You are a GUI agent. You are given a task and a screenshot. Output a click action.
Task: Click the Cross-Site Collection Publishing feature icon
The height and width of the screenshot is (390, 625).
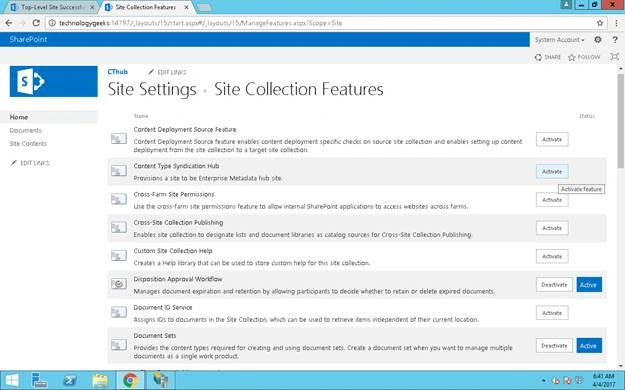point(119,227)
